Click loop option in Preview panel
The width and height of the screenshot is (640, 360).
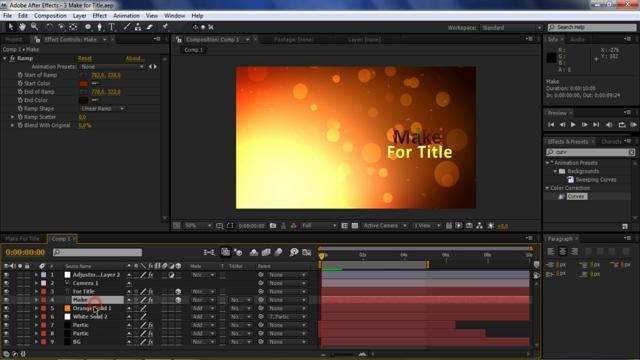click(622, 125)
